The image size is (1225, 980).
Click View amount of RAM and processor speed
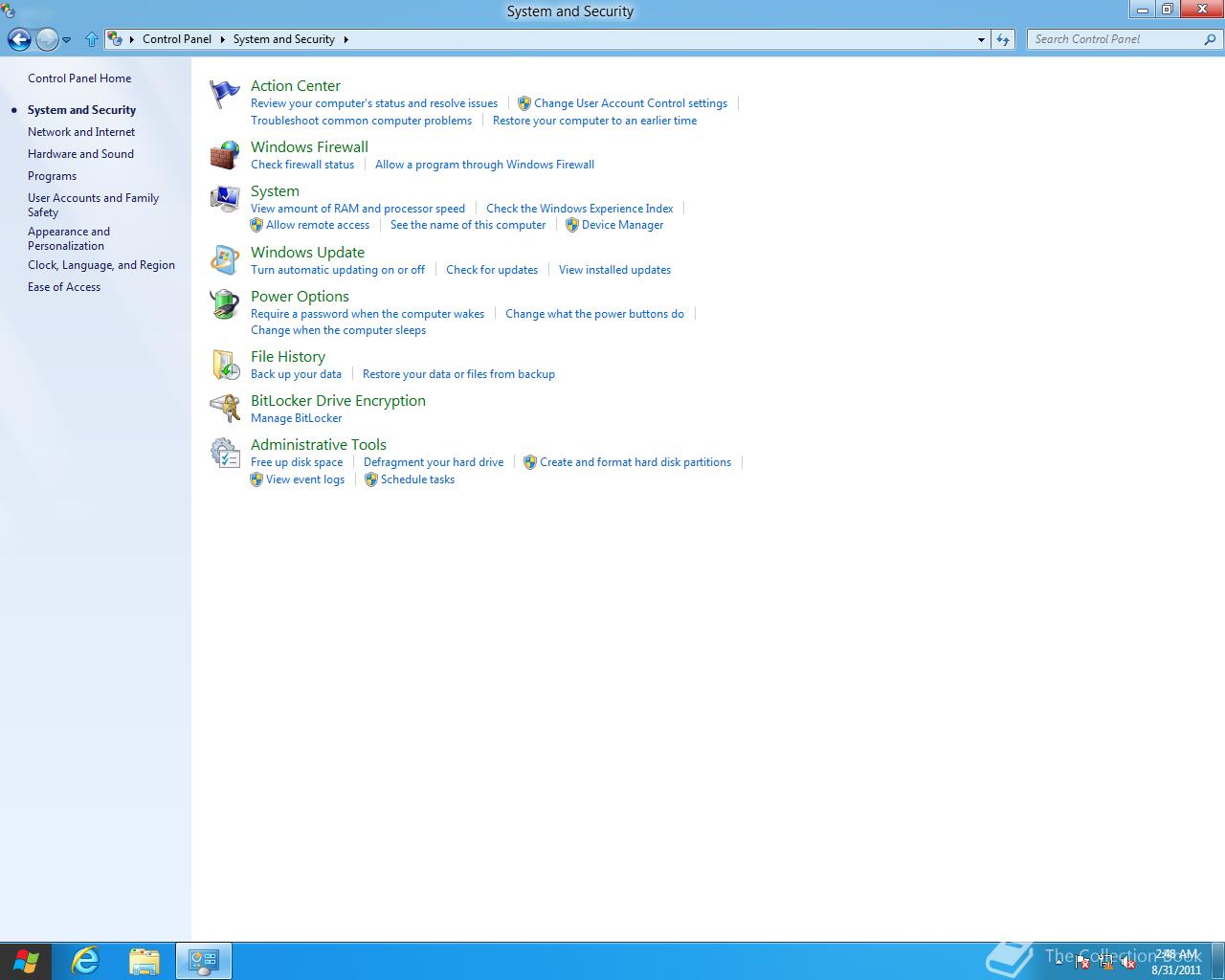pos(358,209)
